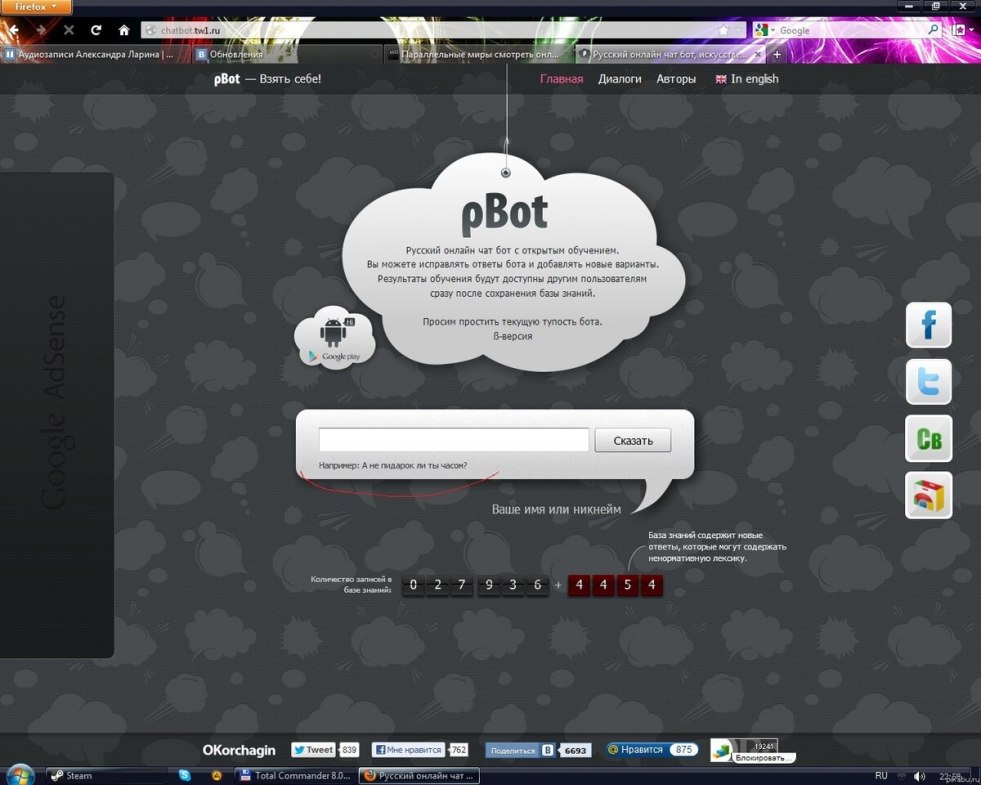This screenshot has width=981, height=785.
Task: Open the green Св social icon
Action: coord(928,438)
